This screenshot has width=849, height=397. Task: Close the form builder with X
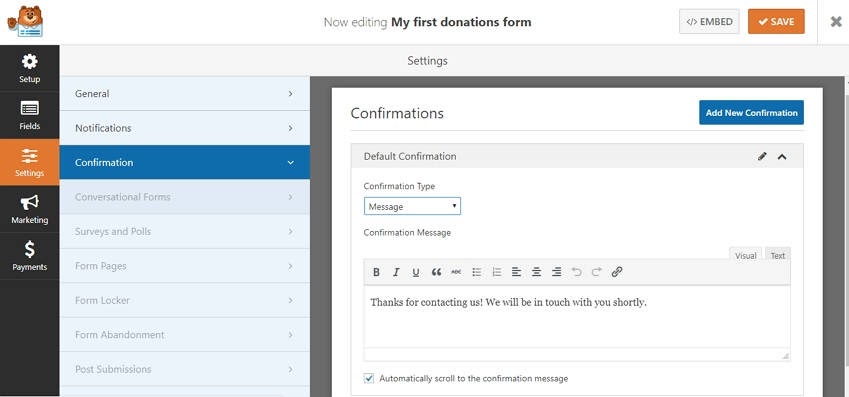pyautogui.click(x=836, y=22)
